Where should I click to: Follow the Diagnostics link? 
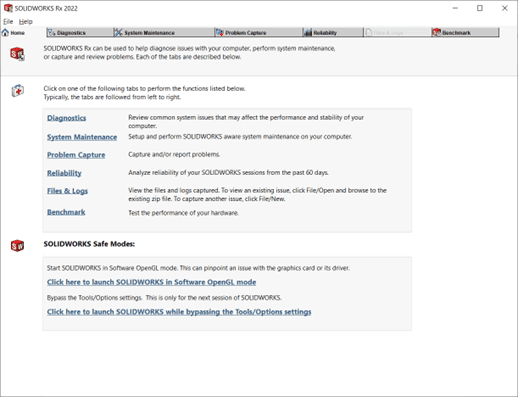pos(67,118)
